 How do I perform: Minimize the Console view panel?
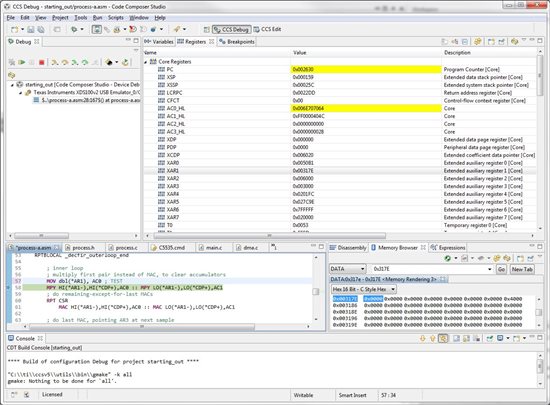click(532, 337)
